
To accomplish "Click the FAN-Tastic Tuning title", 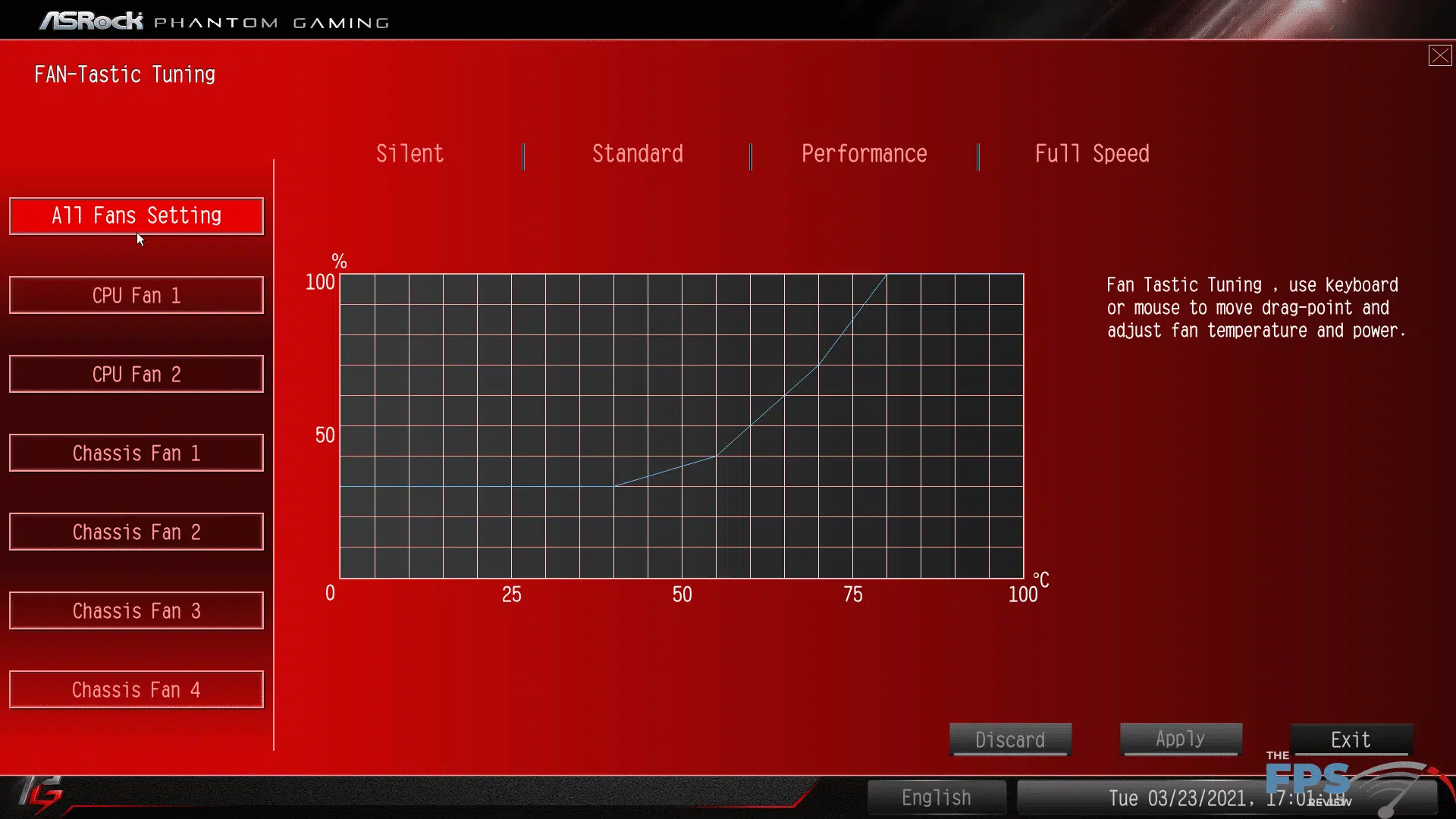I will 125,74.
